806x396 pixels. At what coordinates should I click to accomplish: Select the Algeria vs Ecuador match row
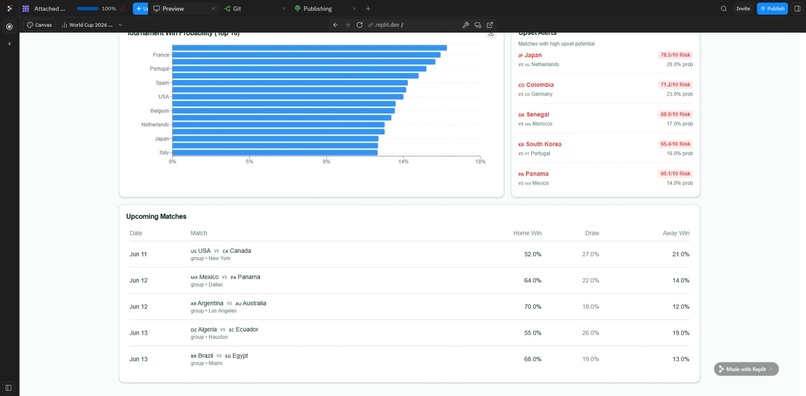click(x=409, y=333)
